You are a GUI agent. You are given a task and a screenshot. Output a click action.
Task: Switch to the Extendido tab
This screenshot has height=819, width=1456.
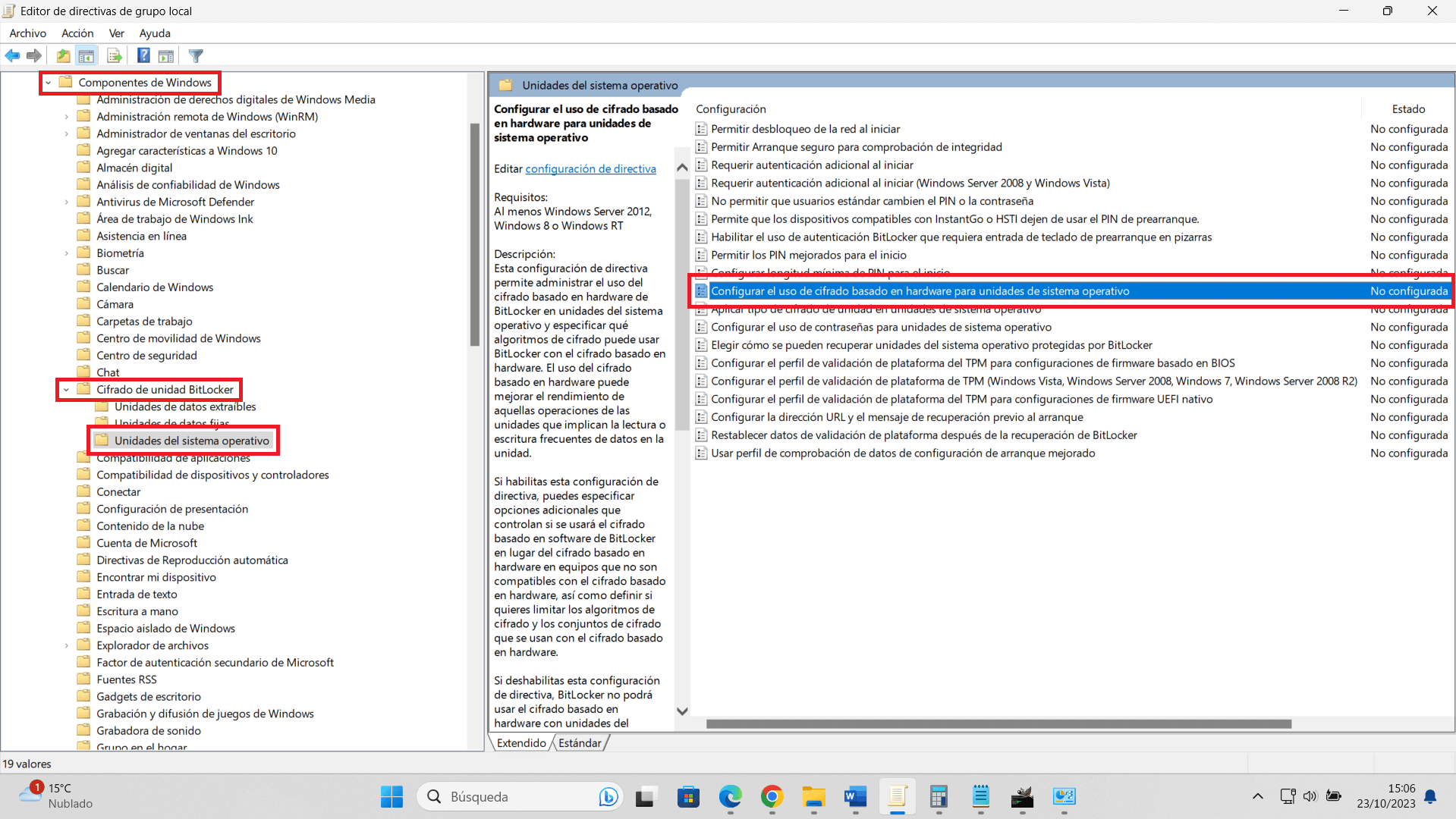(x=521, y=743)
